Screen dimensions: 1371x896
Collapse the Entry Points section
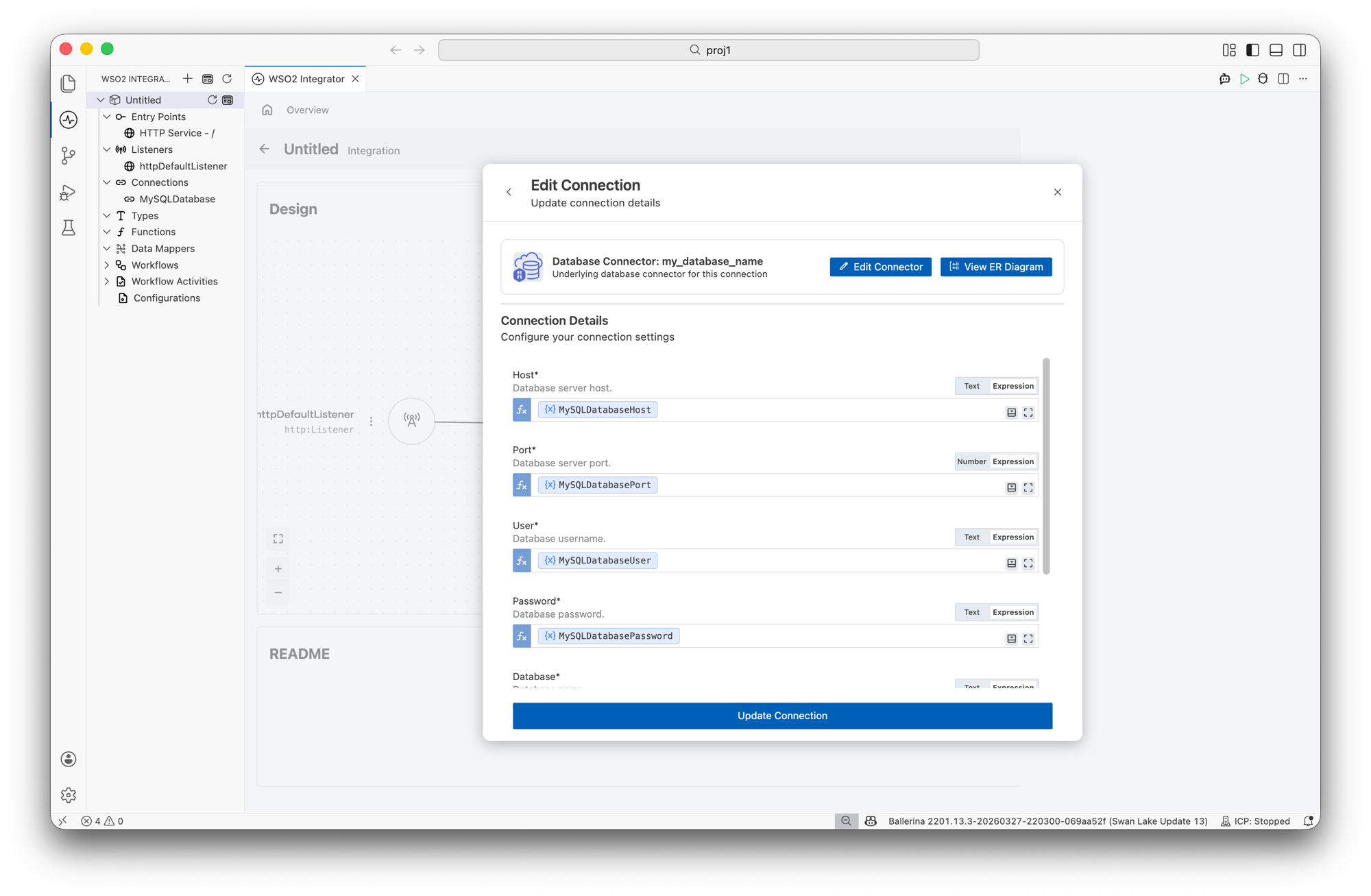tap(107, 117)
